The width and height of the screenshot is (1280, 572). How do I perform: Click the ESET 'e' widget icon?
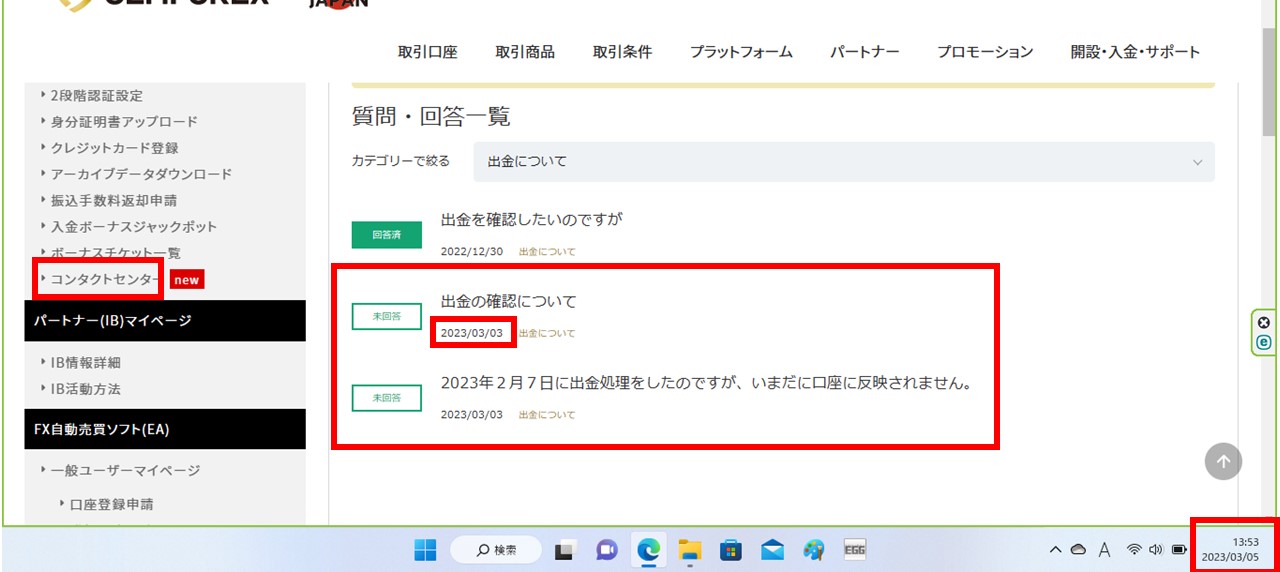pyautogui.click(x=1263, y=342)
